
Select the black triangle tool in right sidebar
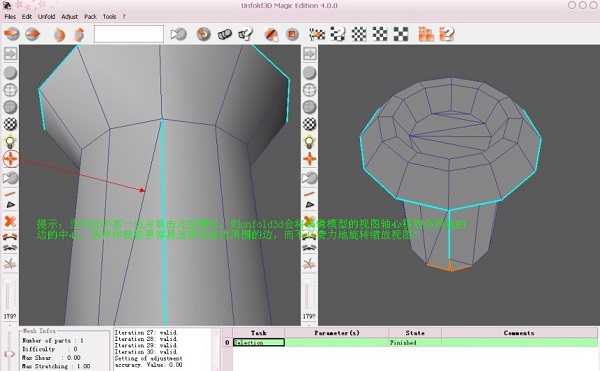click(x=309, y=205)
